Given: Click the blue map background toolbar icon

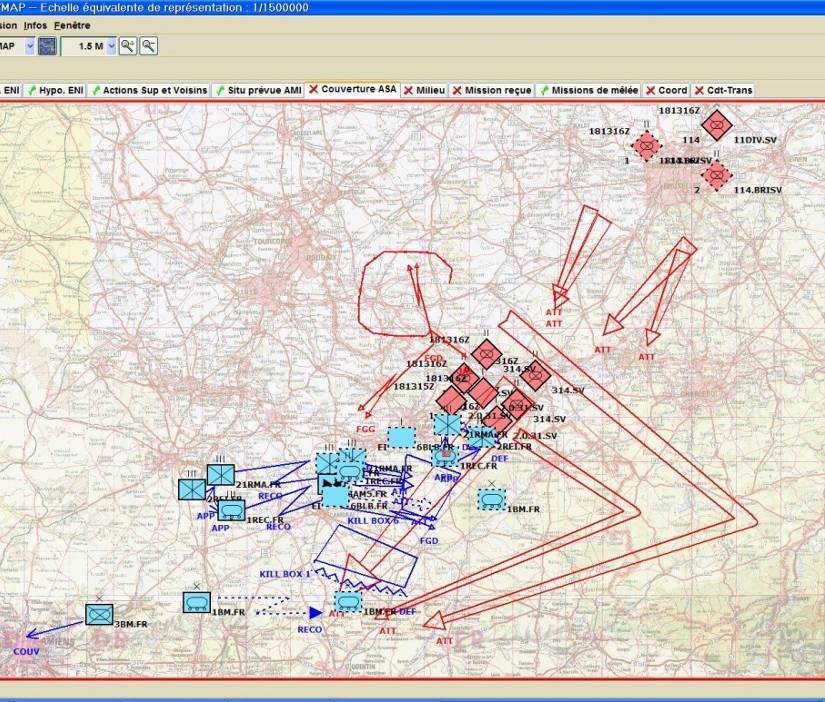Looking at the screenshot, I should (48, 46).
